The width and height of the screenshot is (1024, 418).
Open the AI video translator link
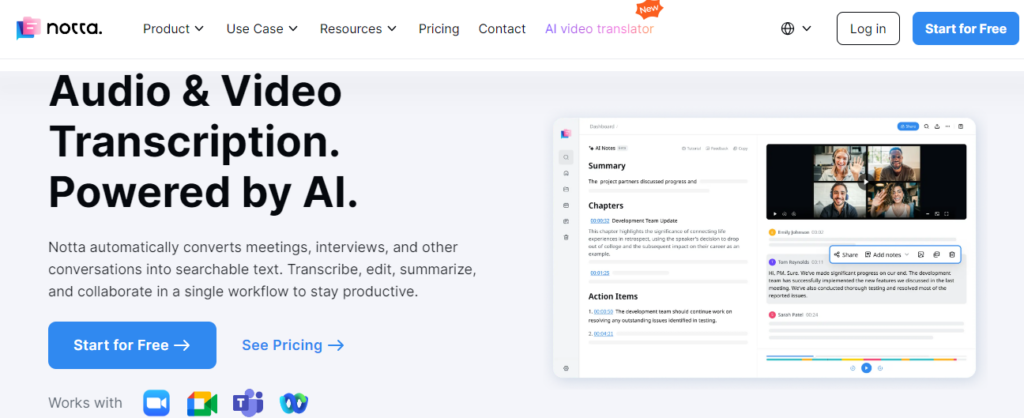point(599,29)
